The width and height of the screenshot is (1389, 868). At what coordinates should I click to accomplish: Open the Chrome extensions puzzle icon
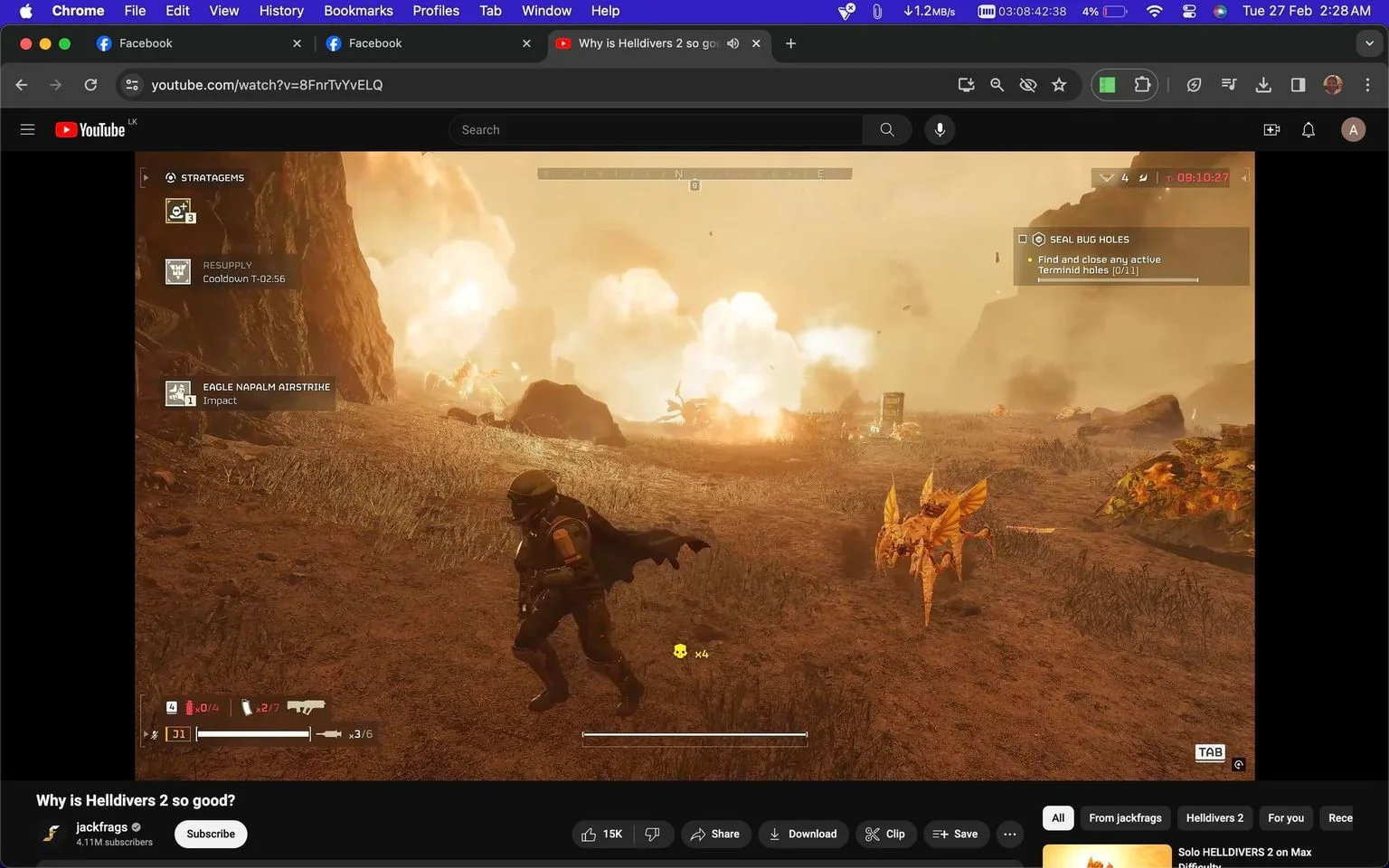[1142, 85]
